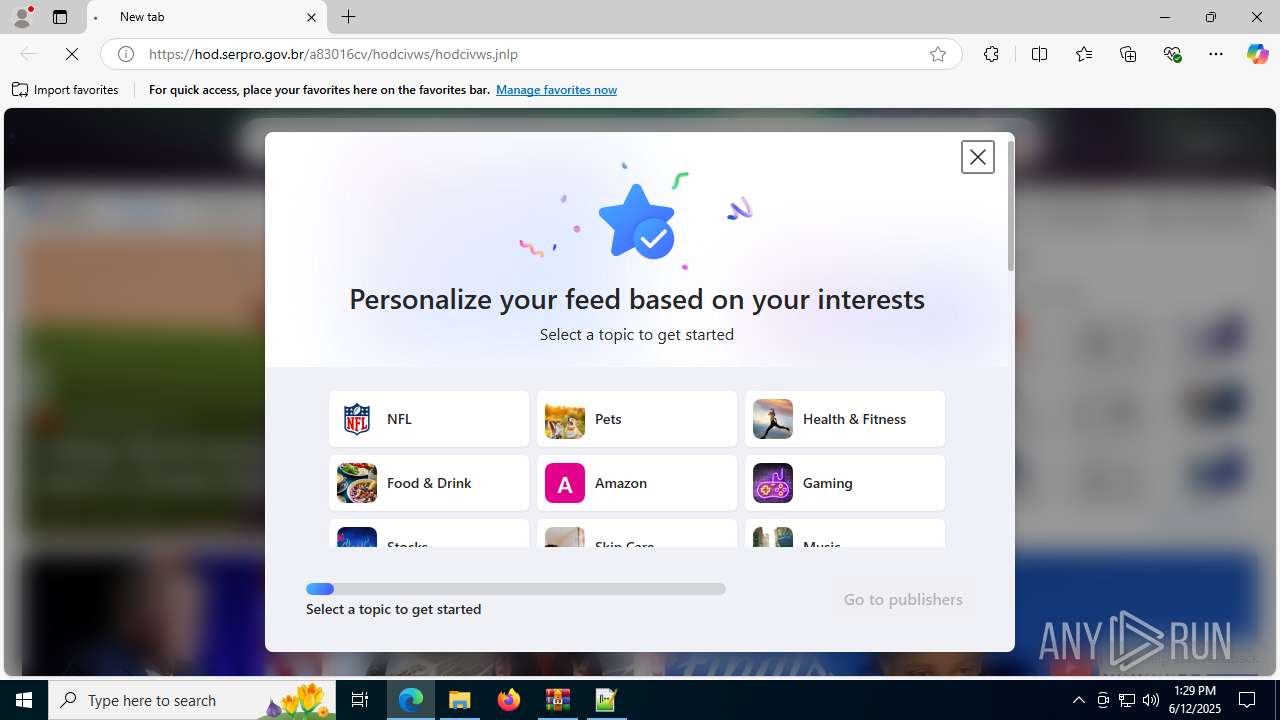This screenshot has height=720, width=1280.
Task: Click Go to publishers button
Action: coord(903,599)
